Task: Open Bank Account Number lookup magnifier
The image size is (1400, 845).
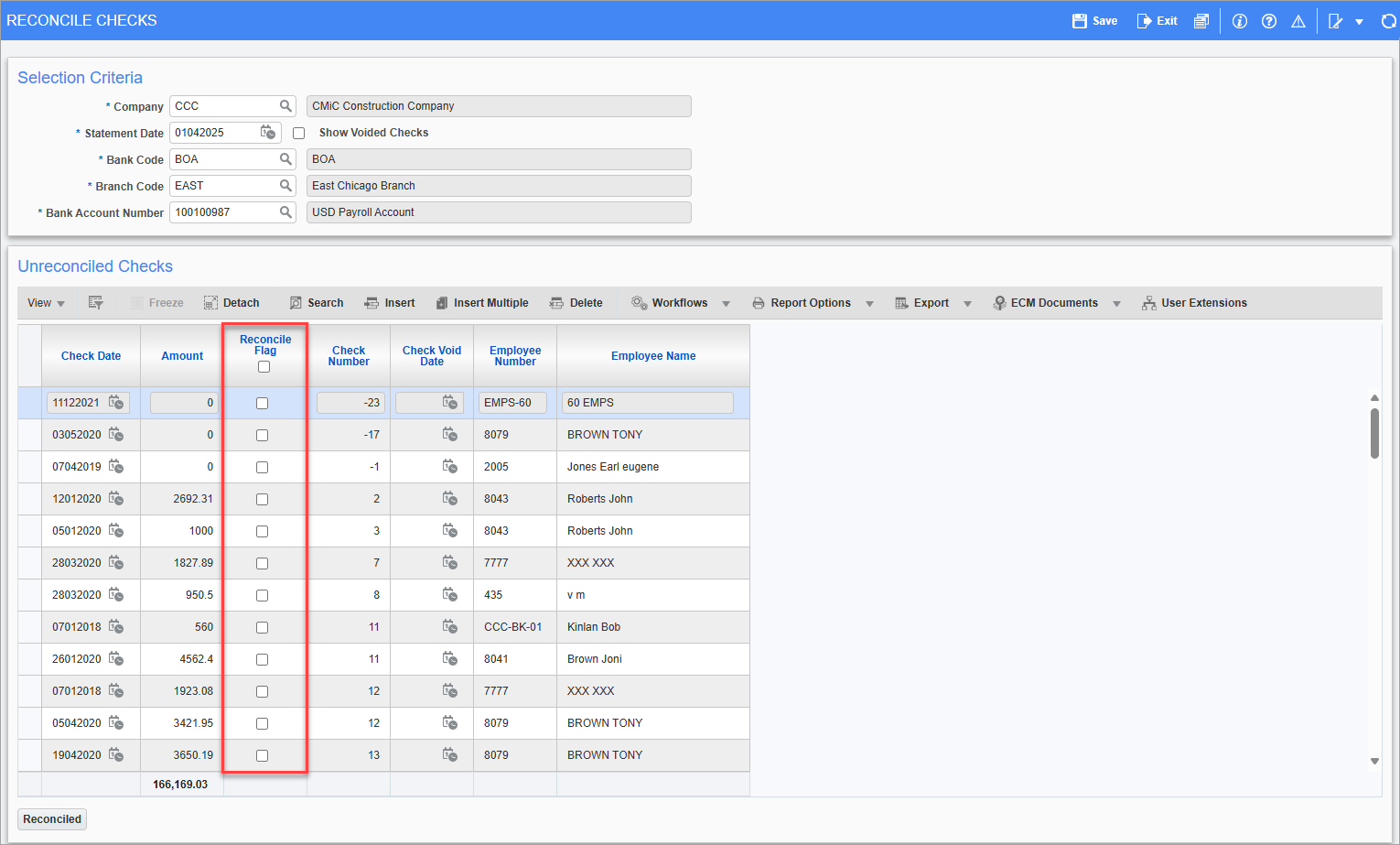Action: (x=285, y=212)
